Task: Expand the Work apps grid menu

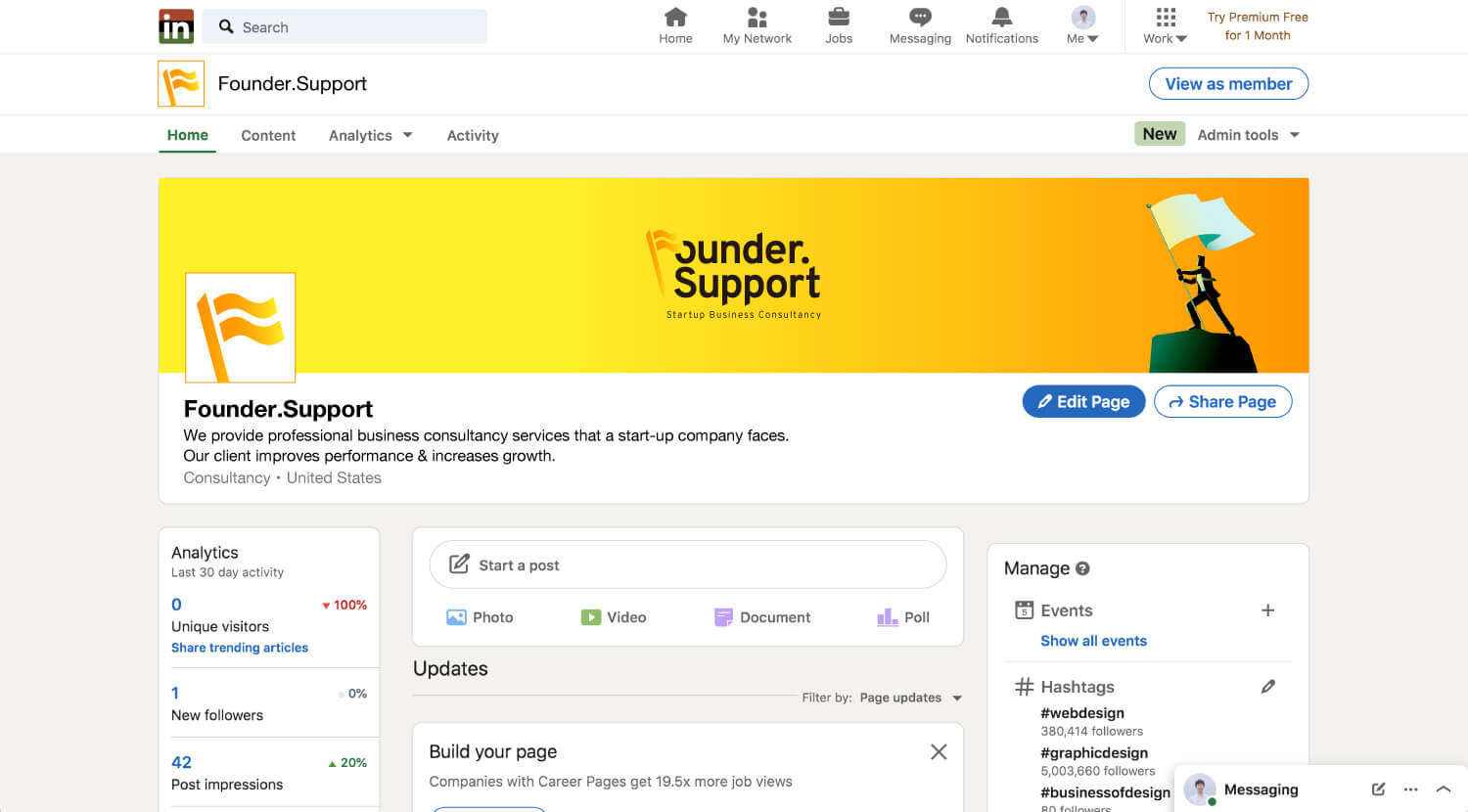Action: click(1165, 26)
